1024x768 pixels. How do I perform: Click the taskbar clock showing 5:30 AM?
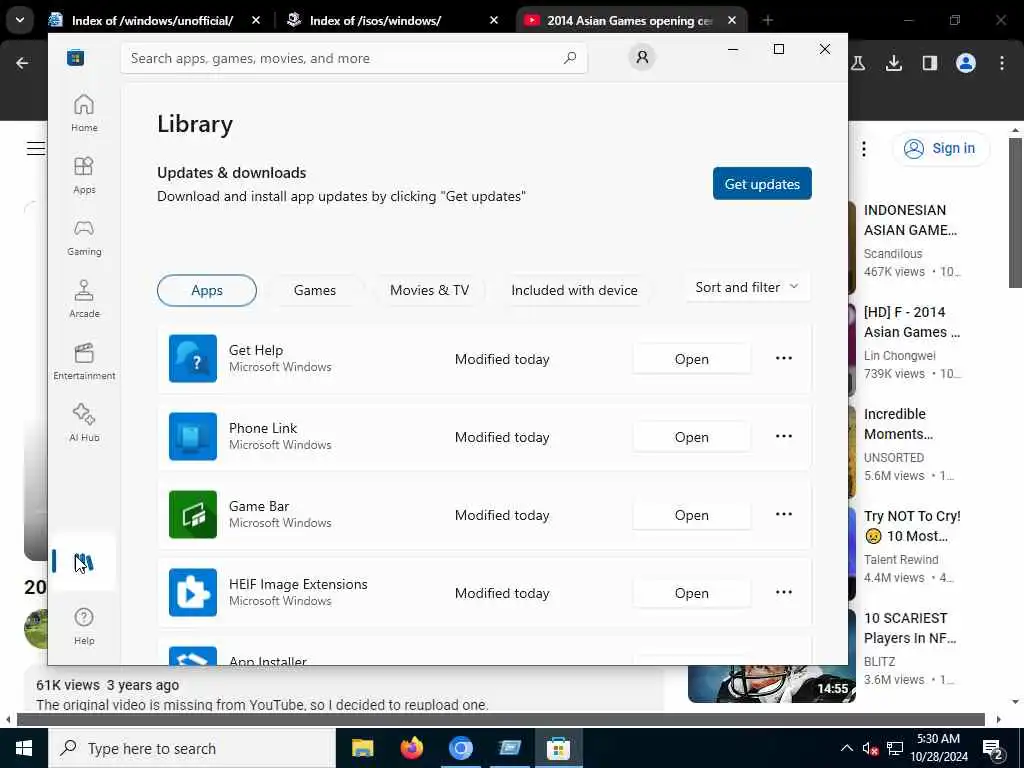tap(938, 748)
